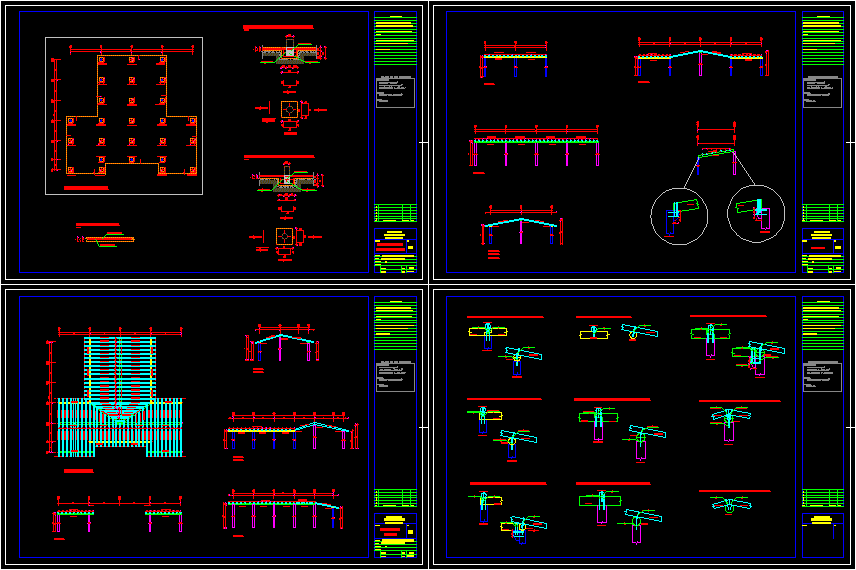Click the left circular detail callout
This screenshot has width=856, height=570.
click(x=678, y=216)
